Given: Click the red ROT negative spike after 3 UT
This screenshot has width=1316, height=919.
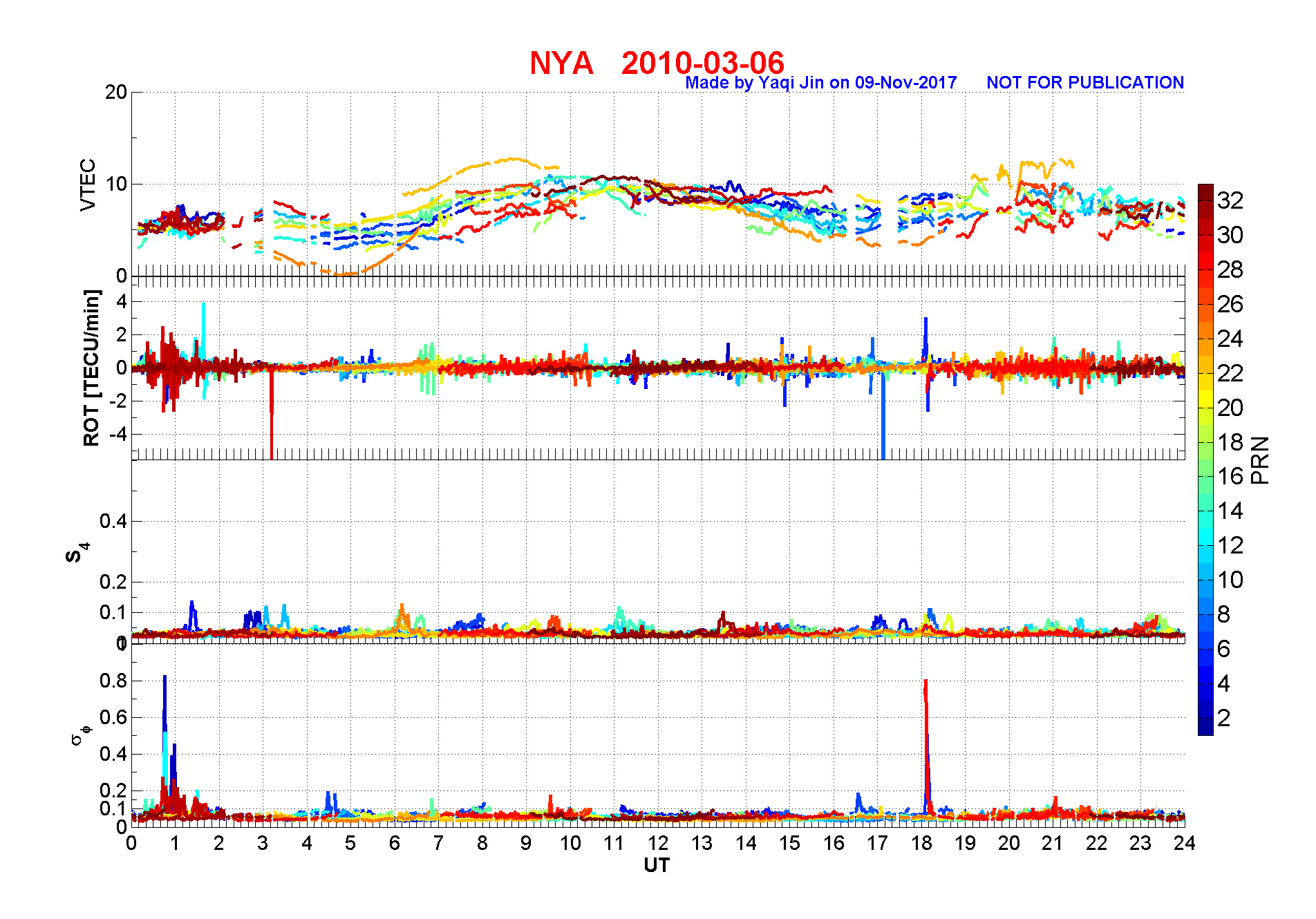Looking at the screenshot, I should 272,415.
